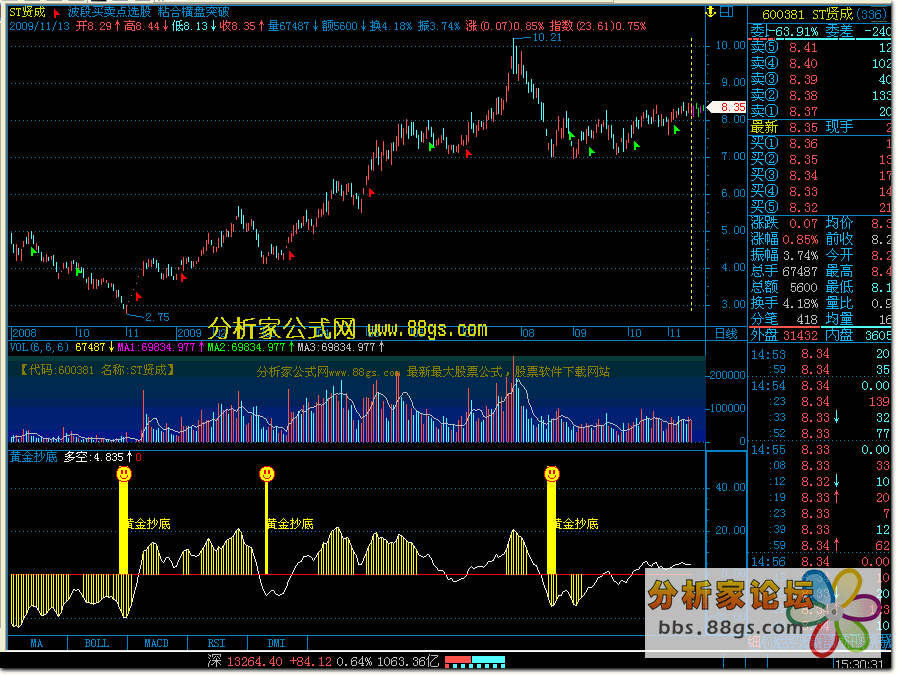Switch to the BOLL indicator tab

coord(96,643)
